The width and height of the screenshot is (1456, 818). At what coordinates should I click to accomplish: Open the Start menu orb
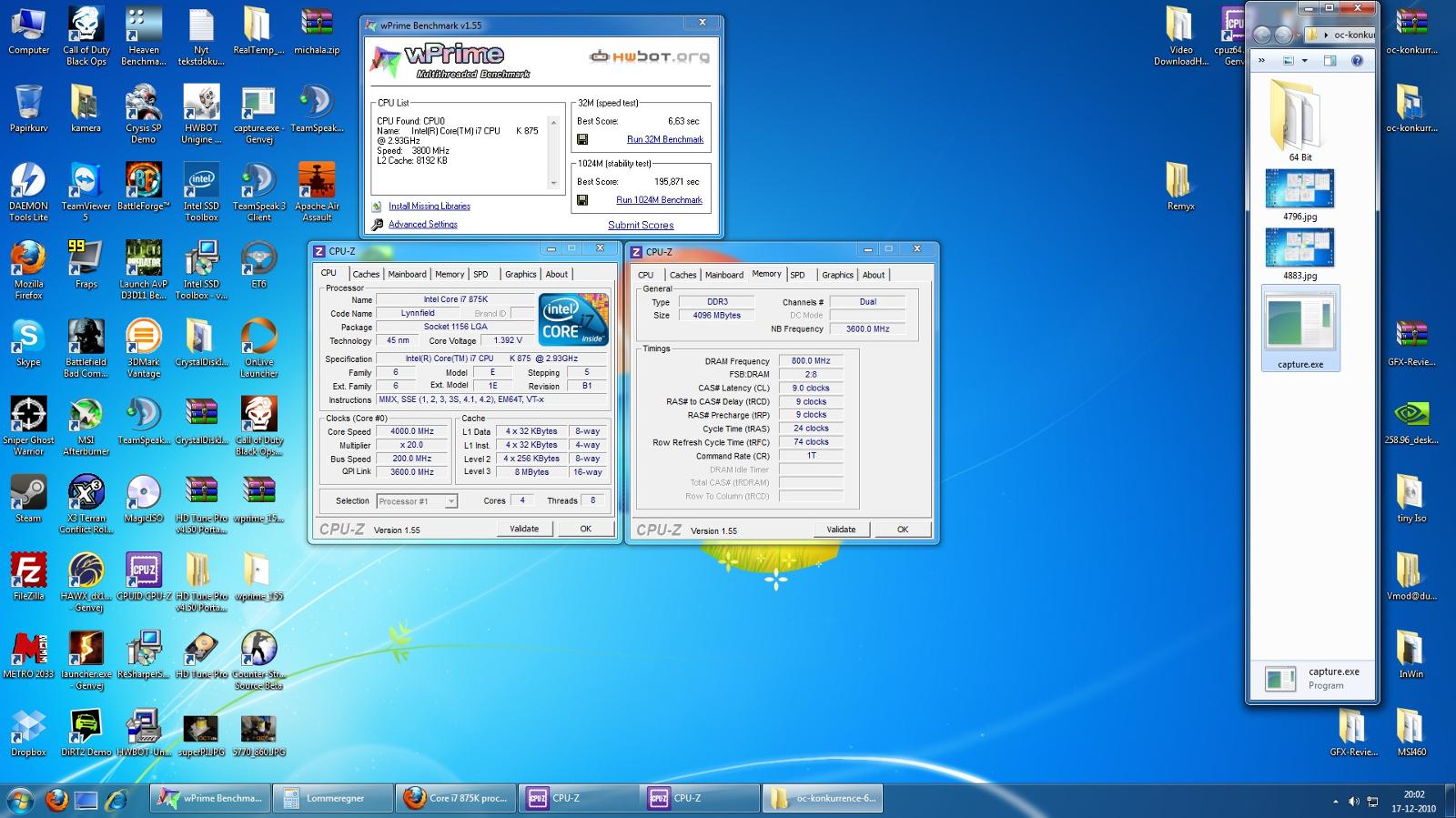pyautogui.click(x=19, y=800)
